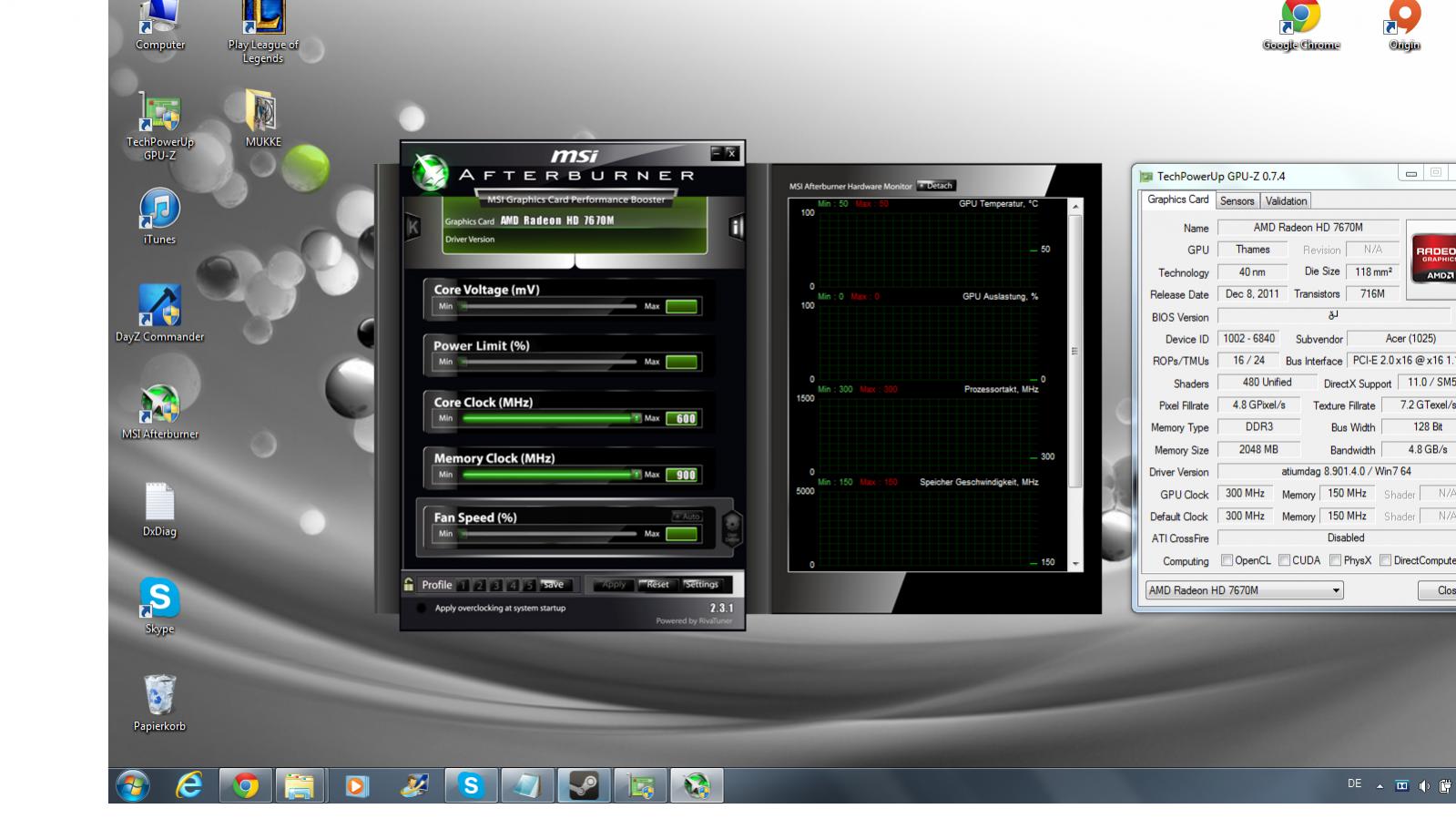
Task: Check the CUDA computing checkbox
Action: [1284, 560]
